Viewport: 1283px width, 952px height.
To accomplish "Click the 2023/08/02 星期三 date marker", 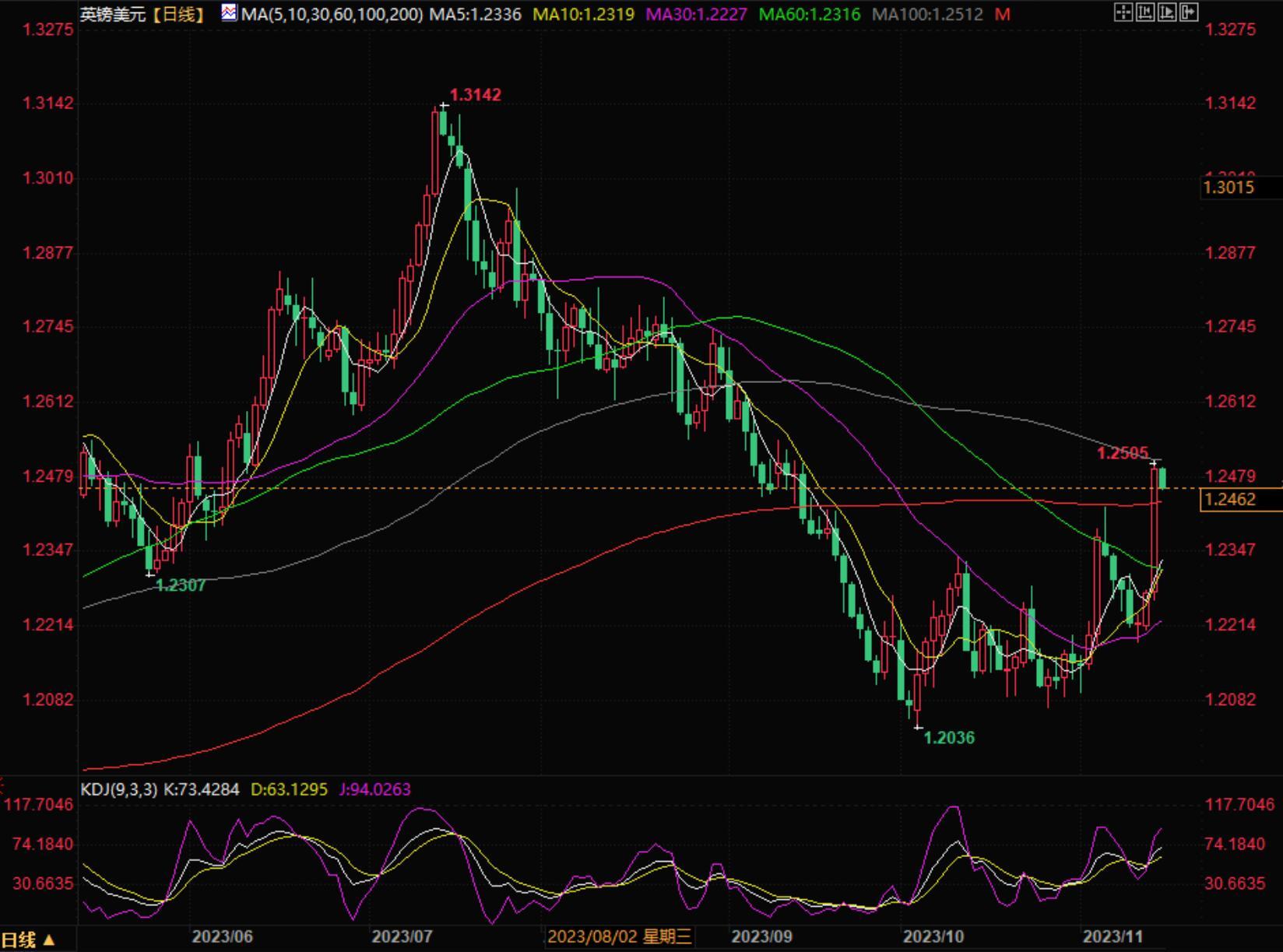I will [x=619, y=936].
